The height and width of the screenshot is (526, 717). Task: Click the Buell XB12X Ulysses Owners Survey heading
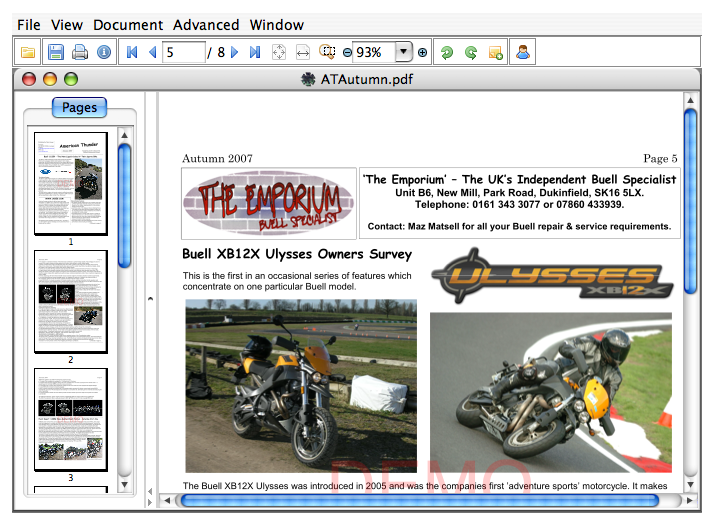pyautogui.click(x=297, y=254)
